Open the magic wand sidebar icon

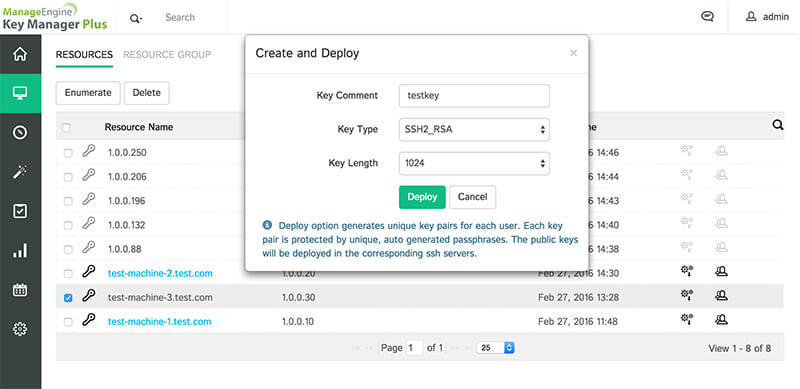[20, 172]
